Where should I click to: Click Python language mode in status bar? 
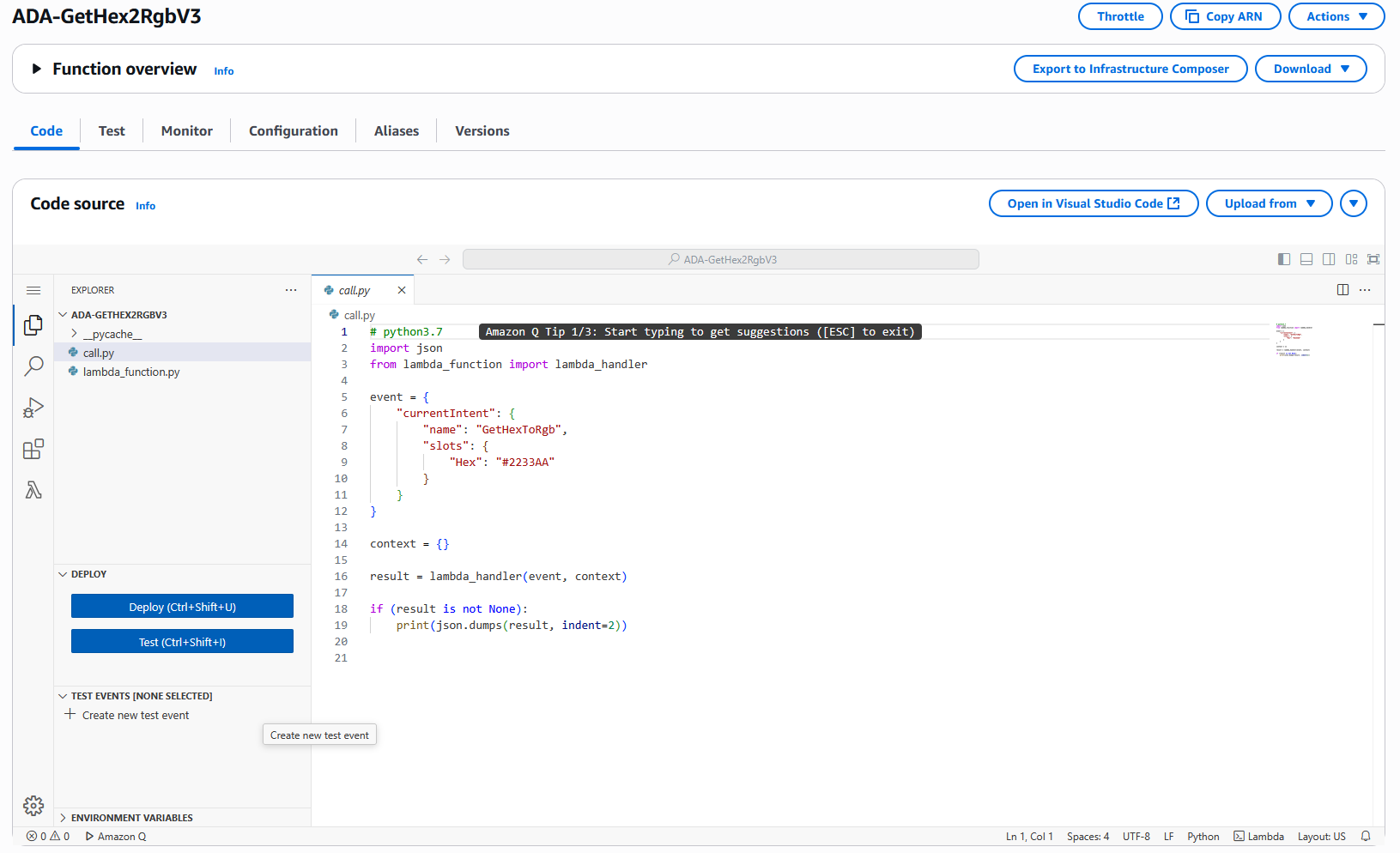(x=1203, y=836)
